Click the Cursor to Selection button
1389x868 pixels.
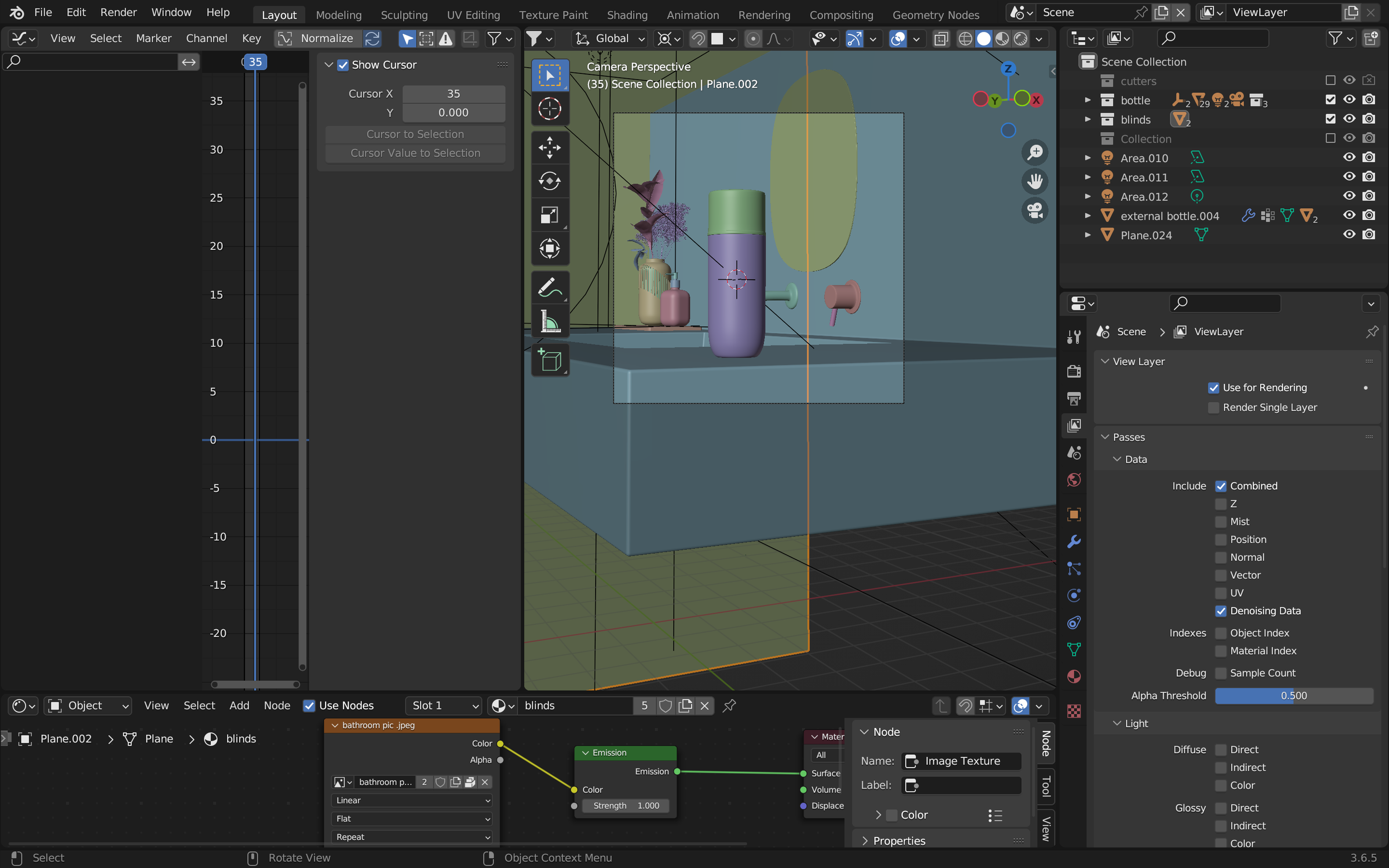pyautogui.click(x=414, y=134)
